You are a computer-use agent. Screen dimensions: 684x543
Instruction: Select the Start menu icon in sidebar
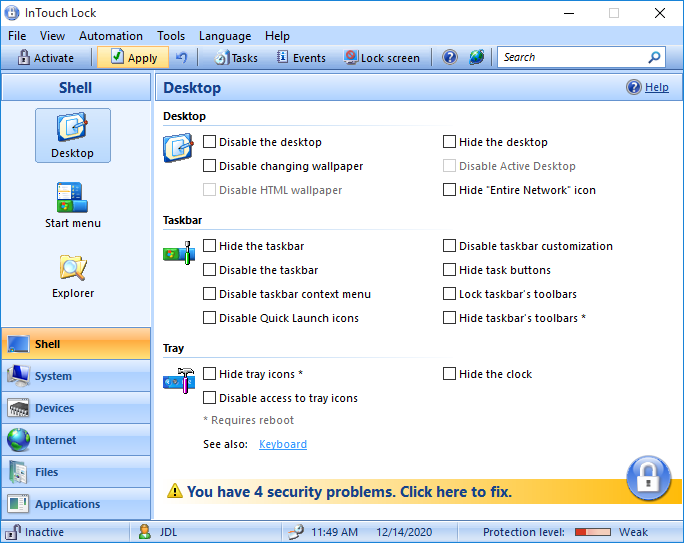(x=73, y=205)
